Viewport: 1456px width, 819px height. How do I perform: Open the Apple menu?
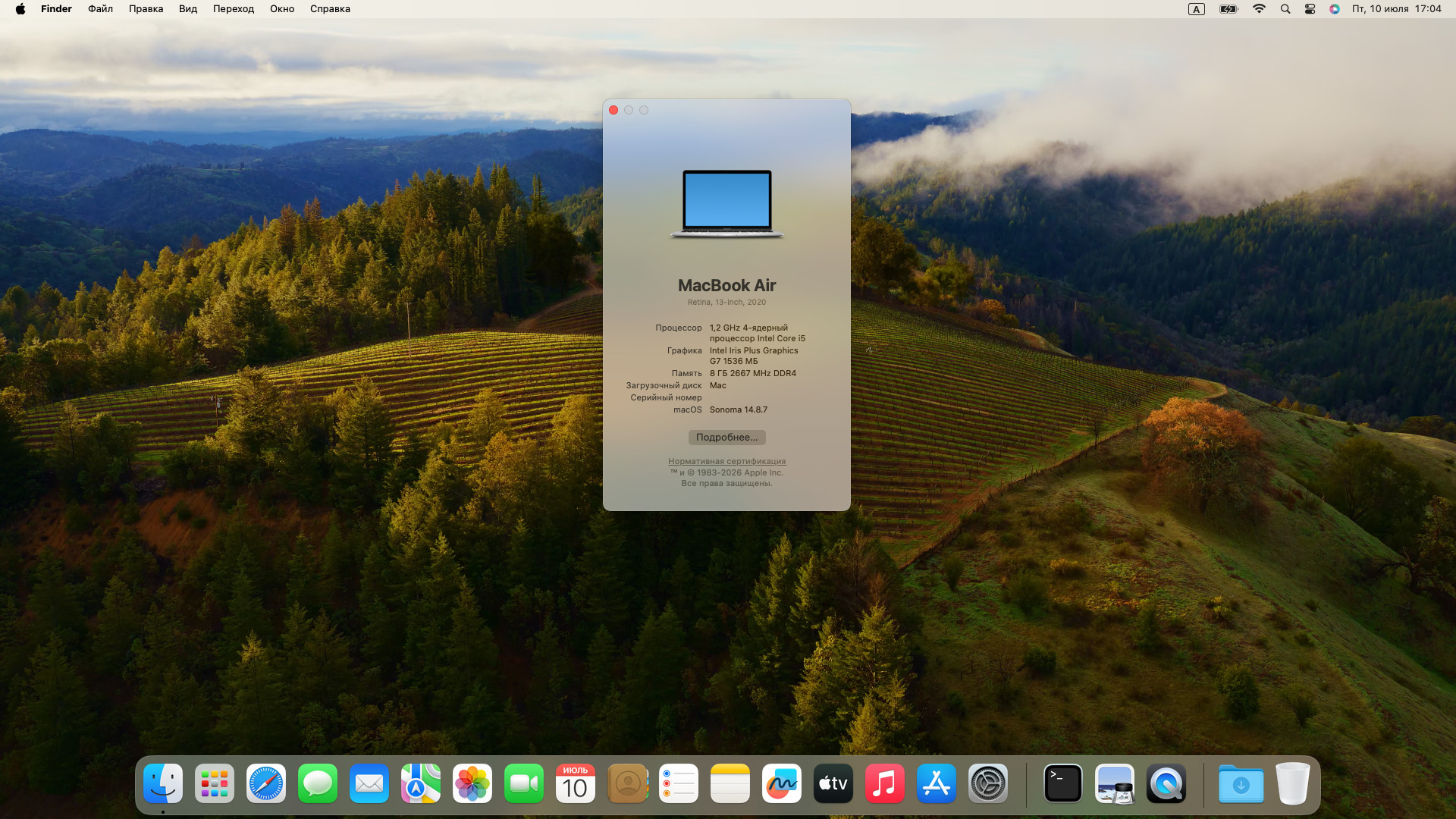click(20, 9)
